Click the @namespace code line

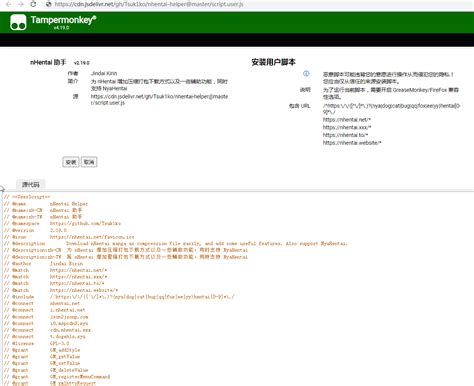pyautogui.click(x=63, y=223)
